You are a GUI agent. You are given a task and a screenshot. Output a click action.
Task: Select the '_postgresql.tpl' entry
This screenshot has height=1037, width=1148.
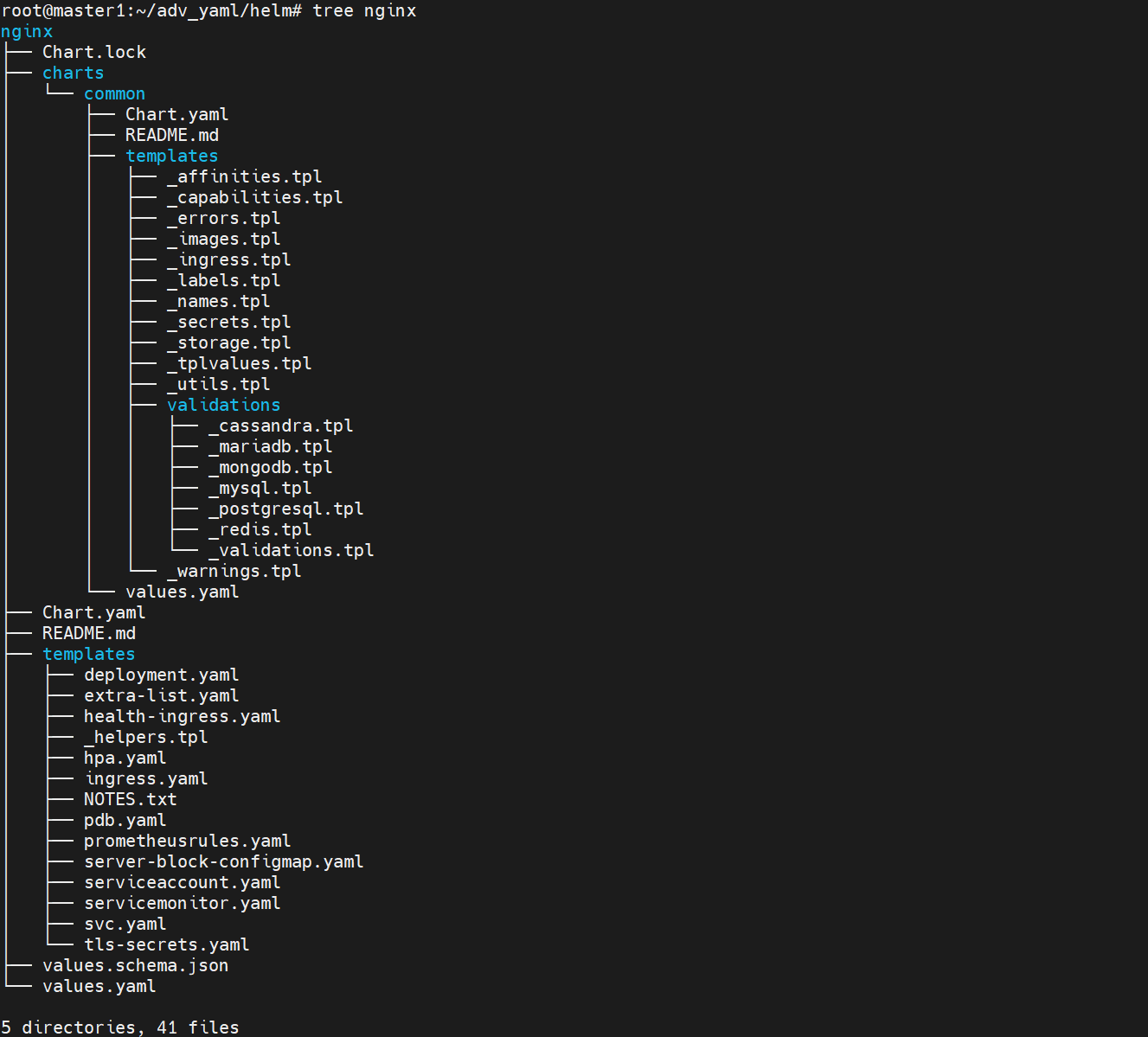285,509
